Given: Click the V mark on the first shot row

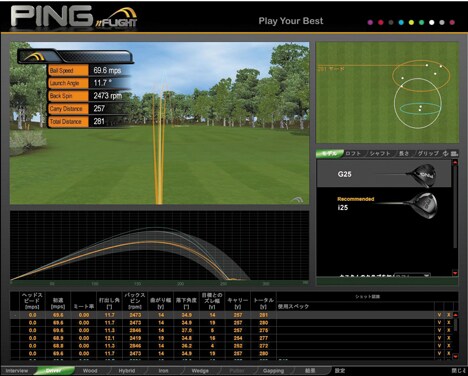Looking at the screenshot, I should click(439, 315).
